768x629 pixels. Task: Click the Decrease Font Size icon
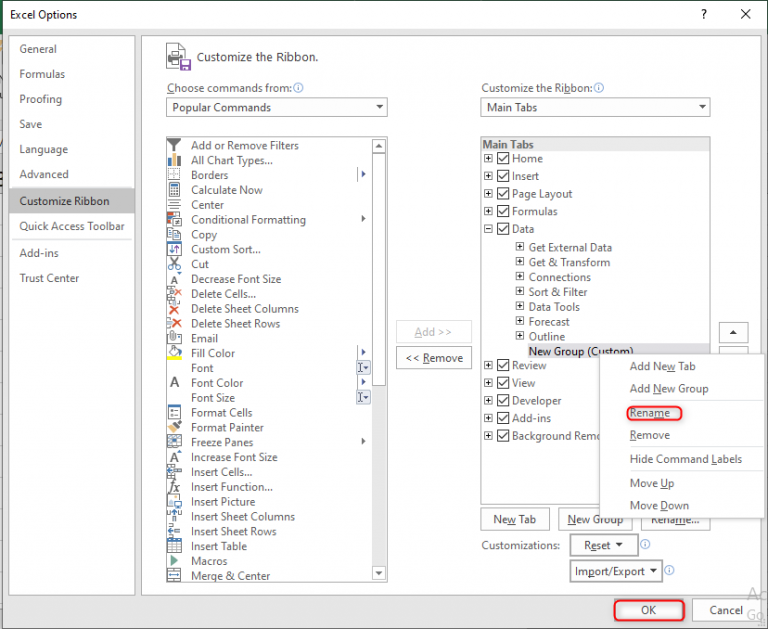(x=174, y=279)
